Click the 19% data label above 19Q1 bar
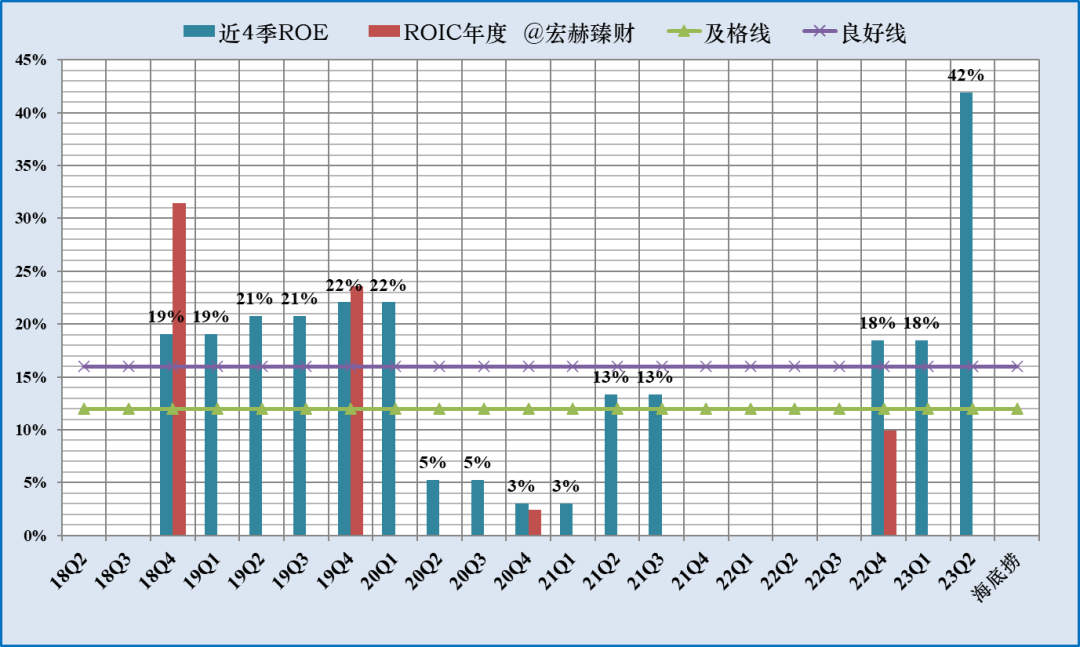 [210, 316]
